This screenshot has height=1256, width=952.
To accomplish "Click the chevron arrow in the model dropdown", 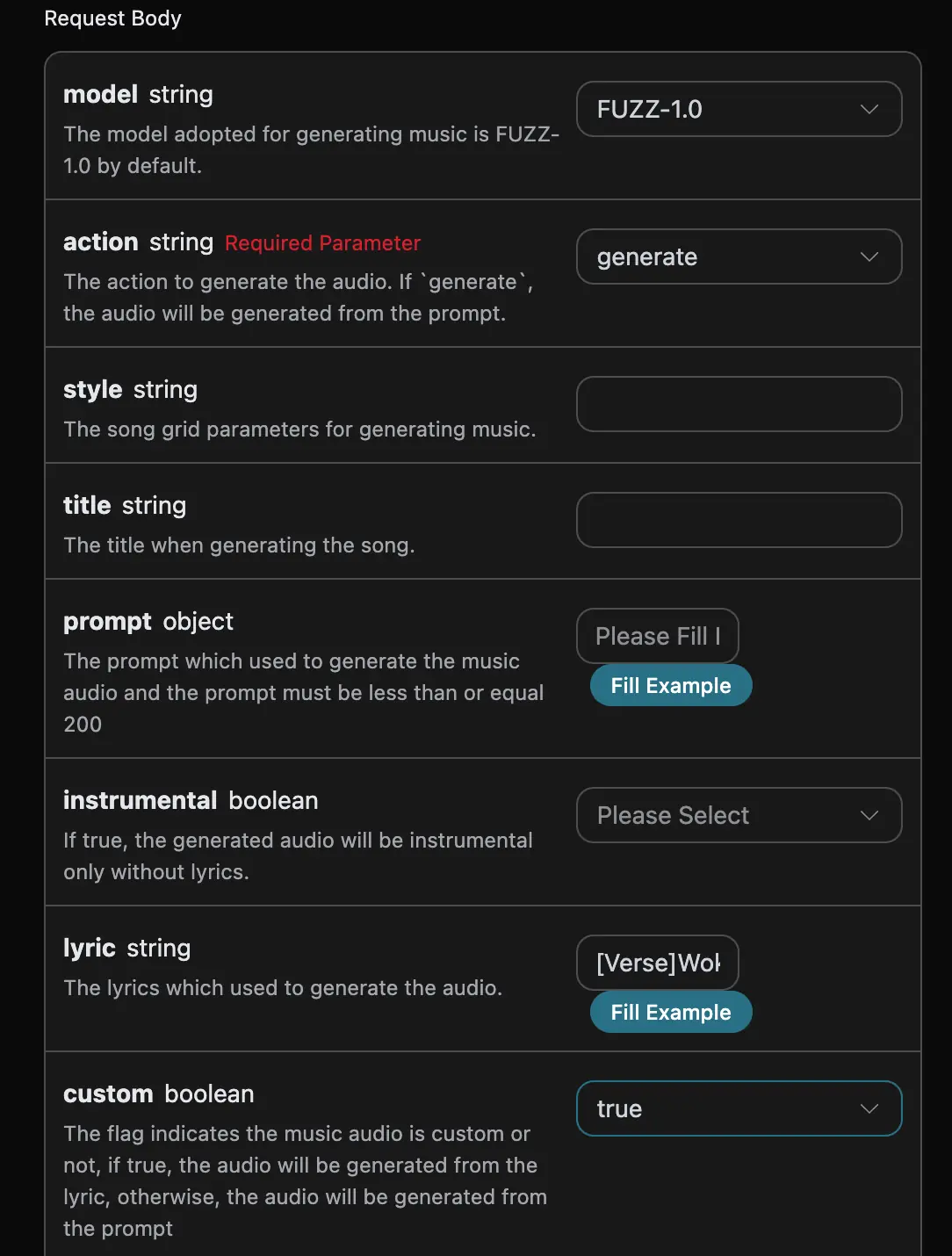I will pyautogui.click(x=869, y=109).
